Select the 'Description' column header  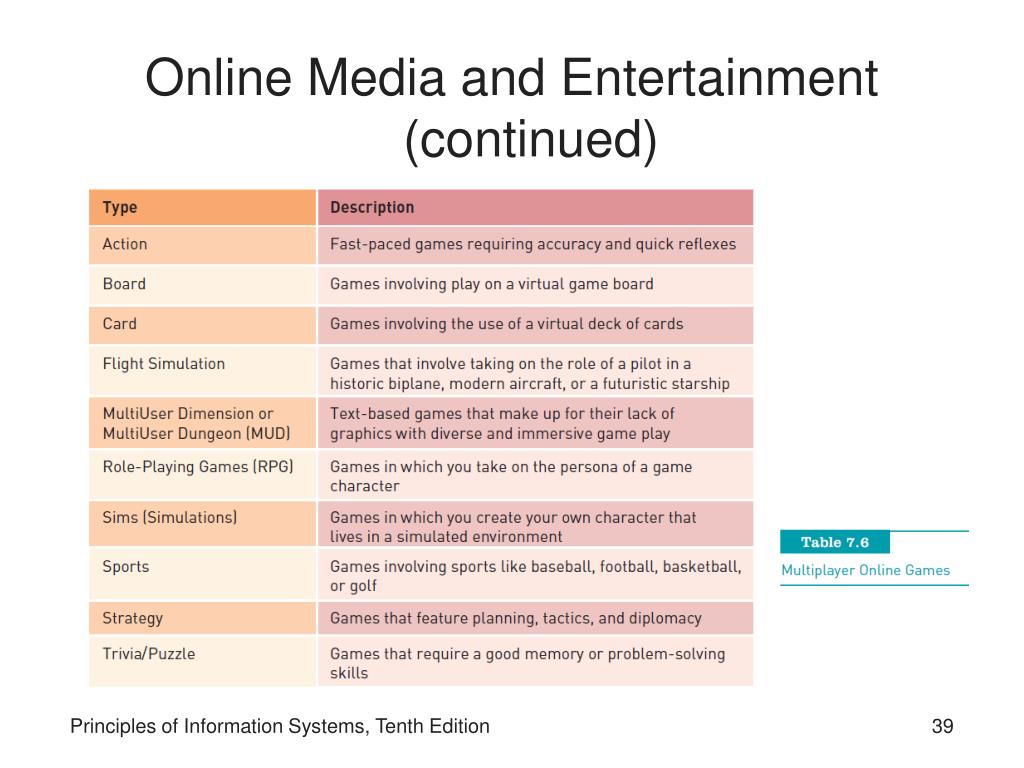click(536, 208)
